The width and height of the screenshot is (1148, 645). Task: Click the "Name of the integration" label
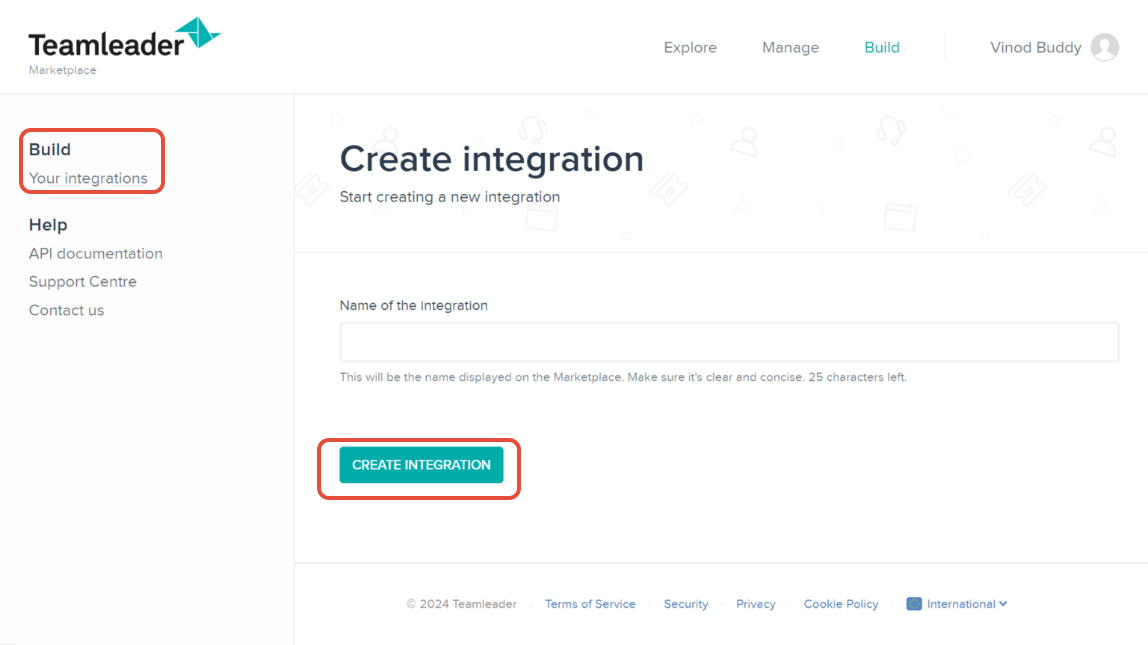point(414,306)
